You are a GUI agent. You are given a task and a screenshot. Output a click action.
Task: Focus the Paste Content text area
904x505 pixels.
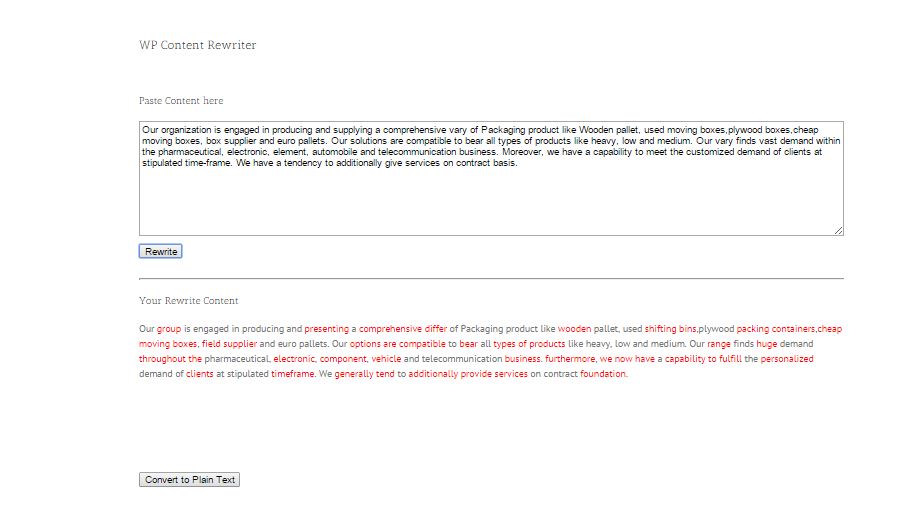[491, 178]
